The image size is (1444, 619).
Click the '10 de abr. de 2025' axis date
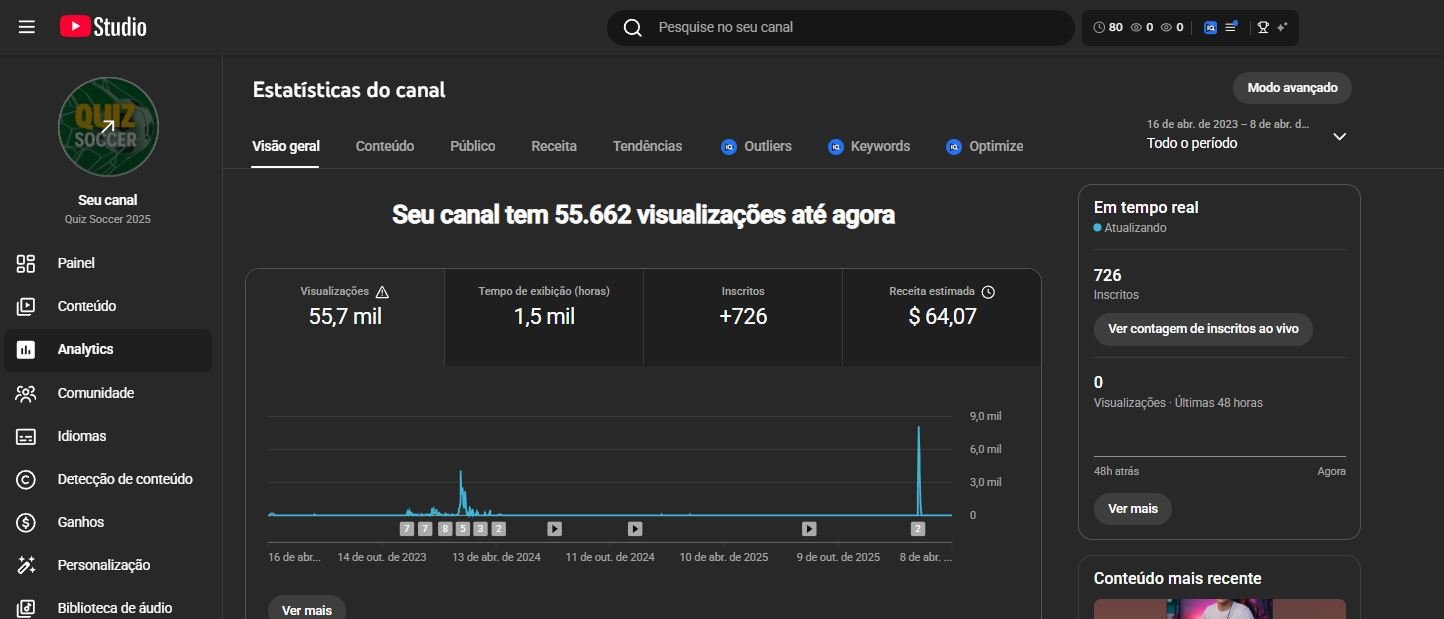(x=724, y=557)
